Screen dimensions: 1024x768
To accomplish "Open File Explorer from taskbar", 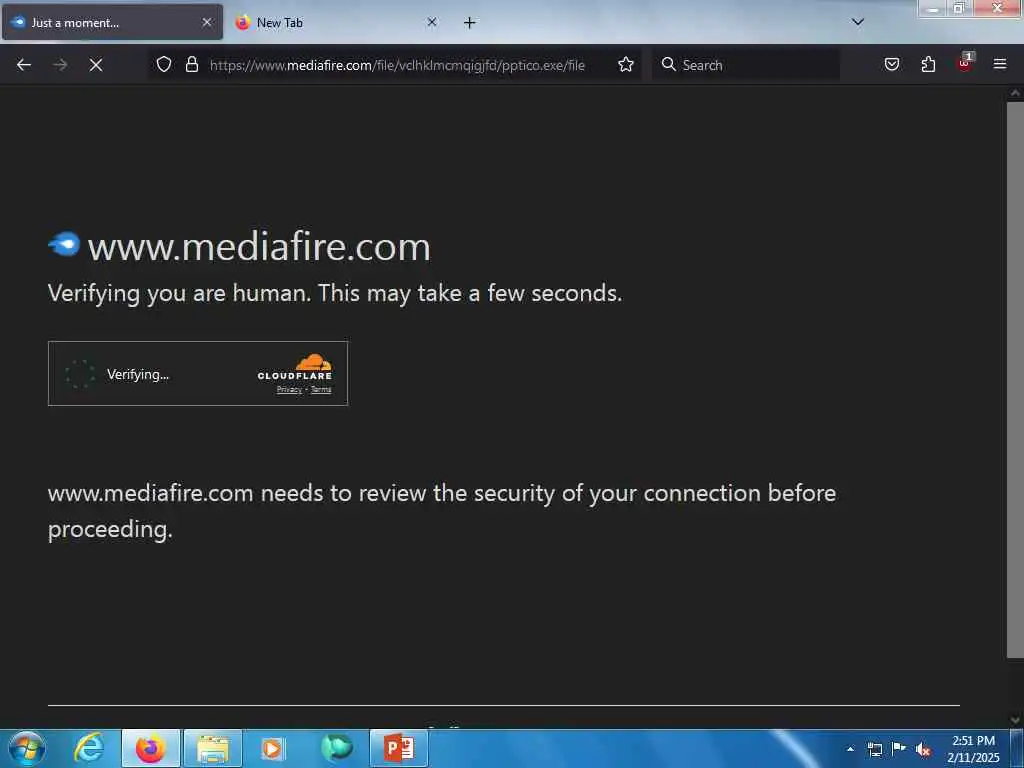I will tap(213, 748).
